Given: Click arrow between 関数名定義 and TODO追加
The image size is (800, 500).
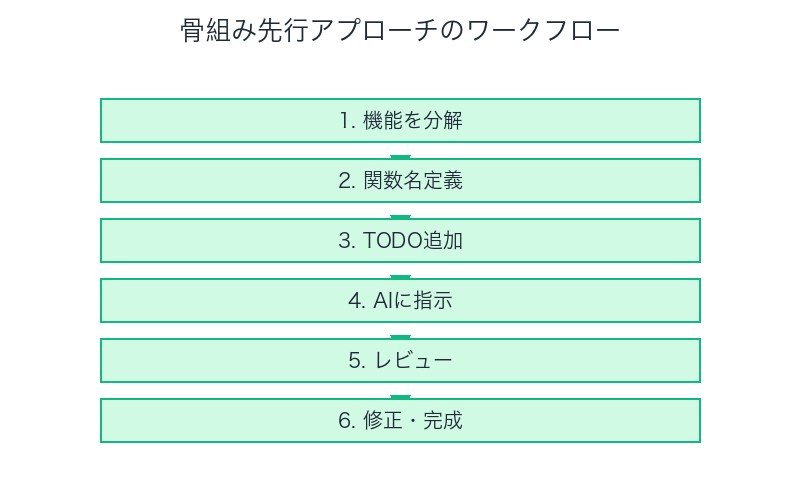Looking at the screenshot, I should [x=400, y=216].
